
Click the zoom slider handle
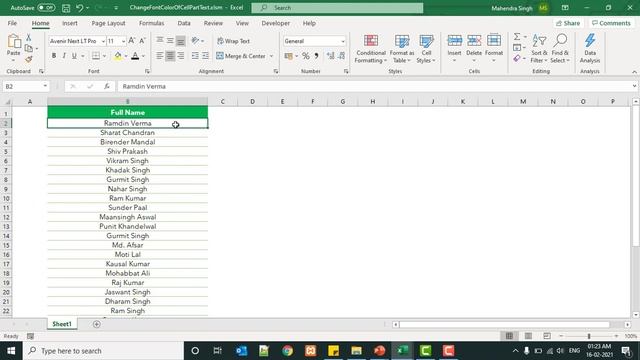(589, 336)
